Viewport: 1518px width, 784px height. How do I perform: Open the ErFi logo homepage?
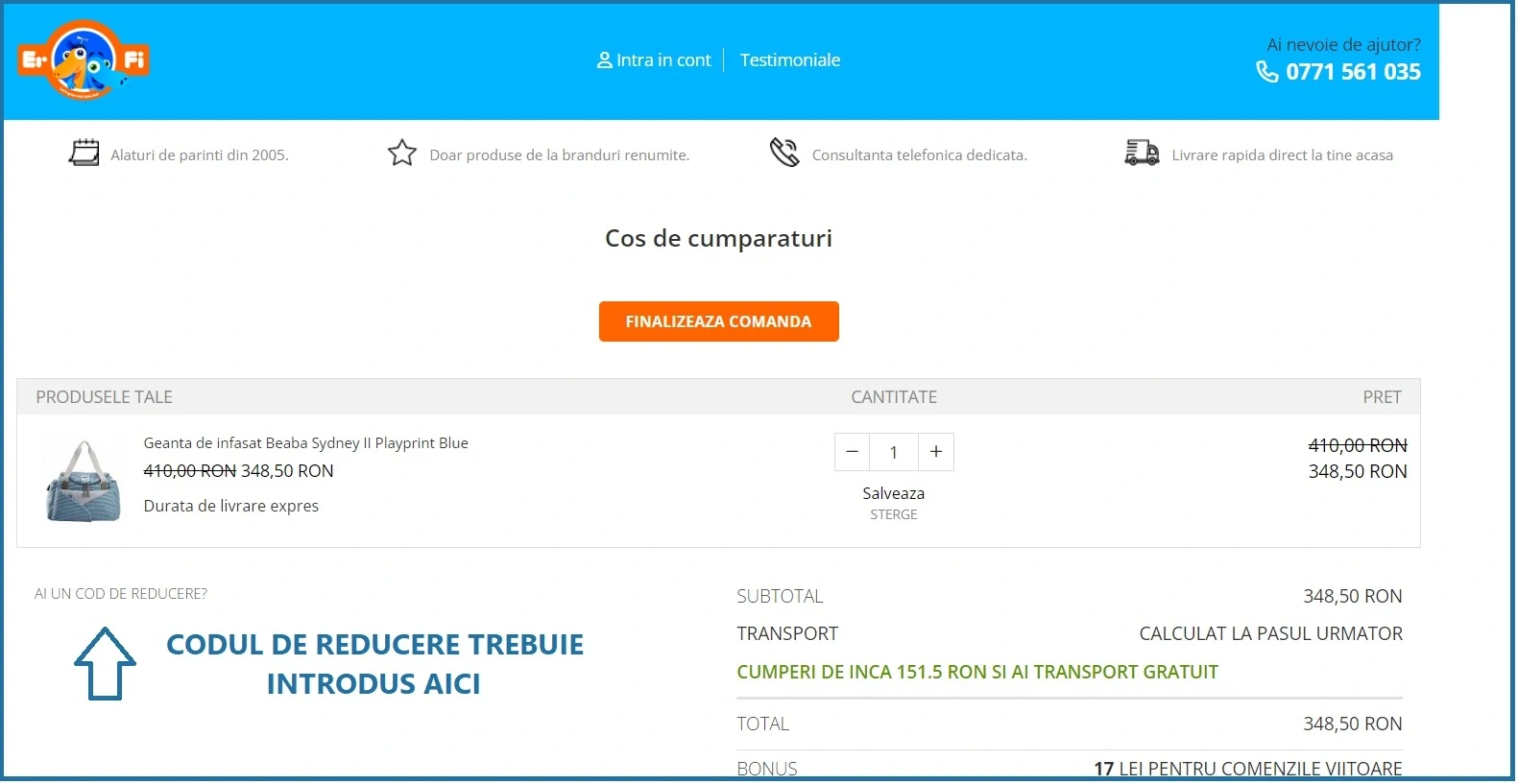tap(84, 59)
